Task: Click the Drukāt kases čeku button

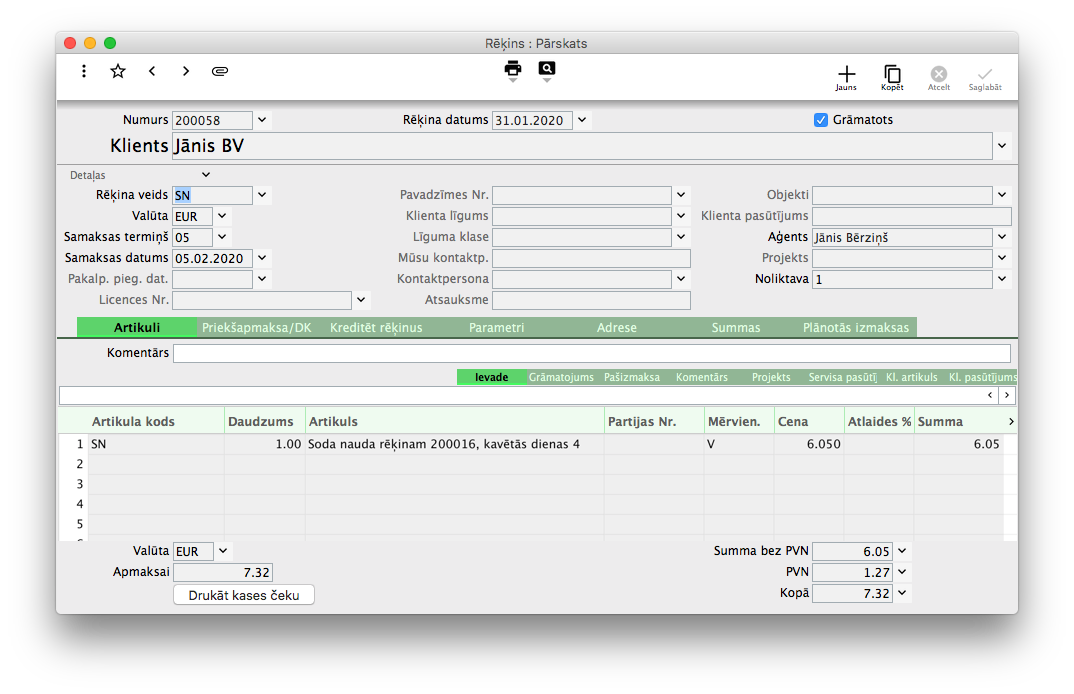Action: [x=244, y=595]
